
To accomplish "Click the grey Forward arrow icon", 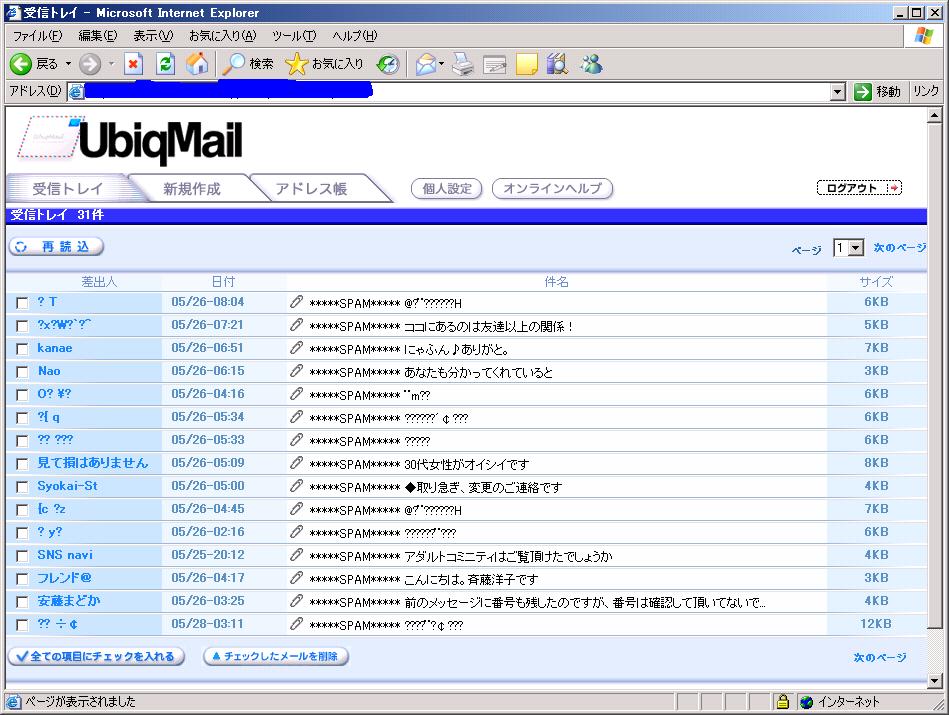I will click(90, 64).
